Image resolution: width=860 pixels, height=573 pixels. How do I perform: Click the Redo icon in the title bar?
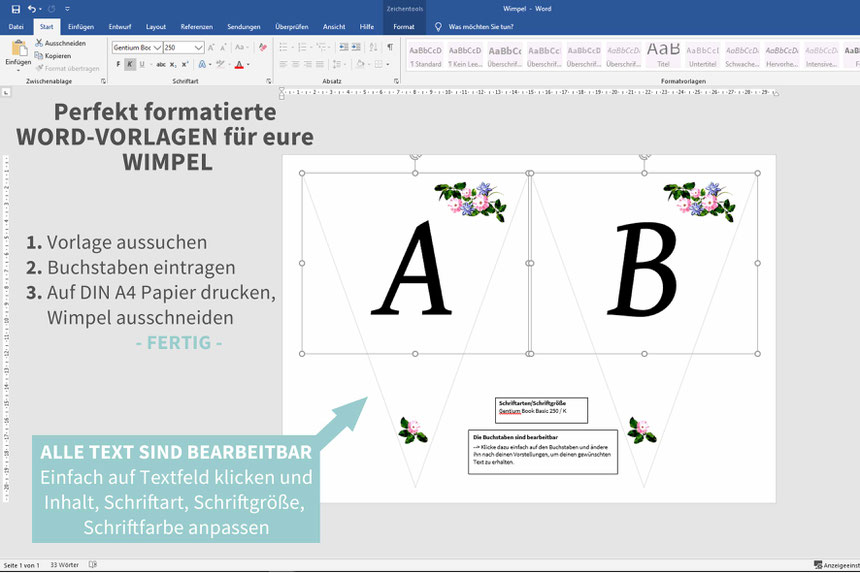pos(52,9)
